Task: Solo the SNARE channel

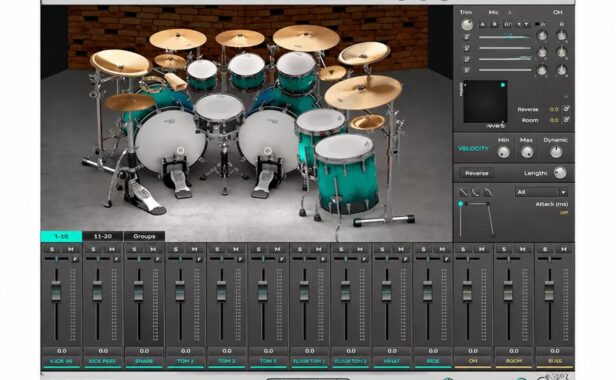Action: pyautogui.click(x=134, y=249)
